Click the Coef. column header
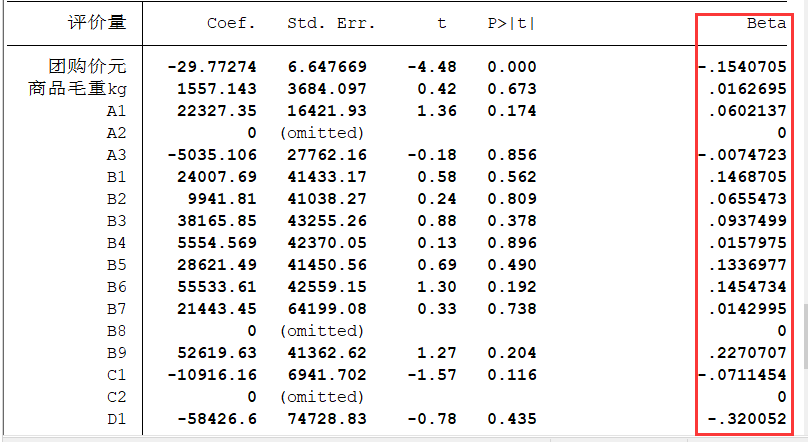This screenshot has height=442, width=808. (231, 24)
